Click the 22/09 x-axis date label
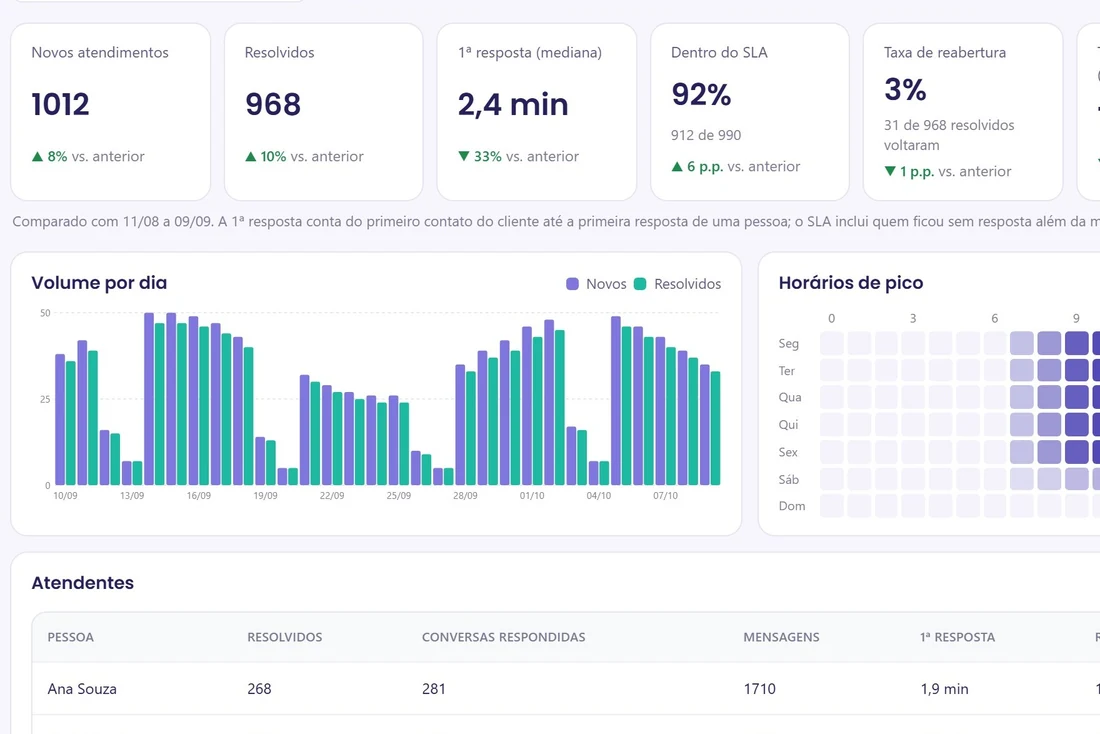 [x=332, y=495]
